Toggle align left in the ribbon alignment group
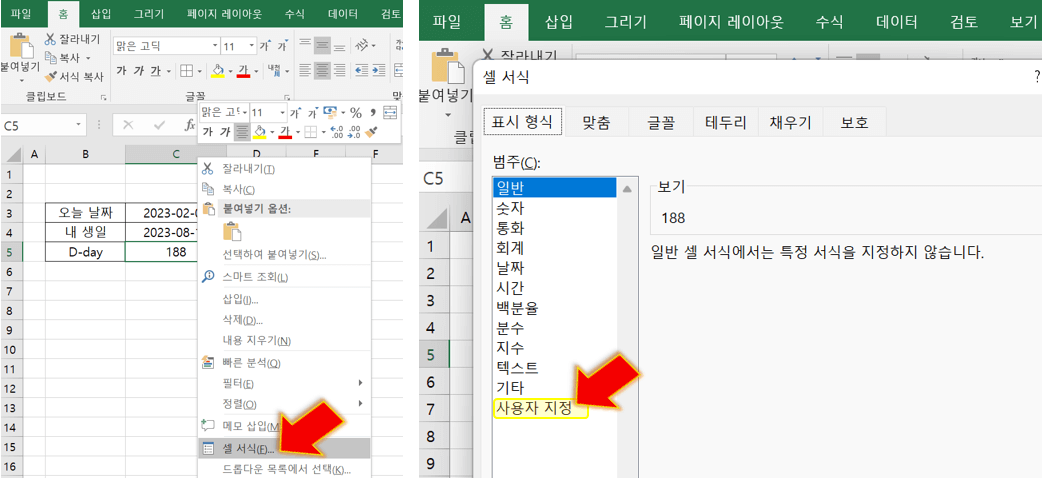The width and height of the screenshot is (1042, 481). 305,69
